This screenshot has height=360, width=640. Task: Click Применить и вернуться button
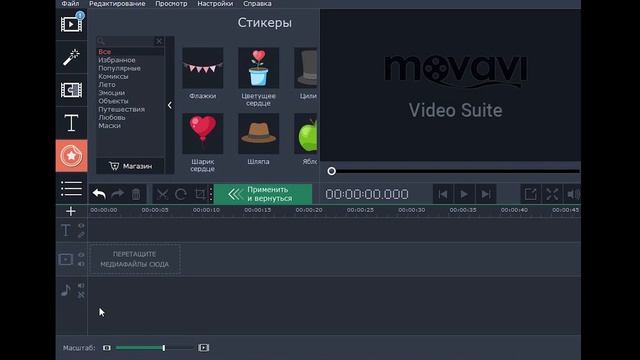click(x=263, y=194)
